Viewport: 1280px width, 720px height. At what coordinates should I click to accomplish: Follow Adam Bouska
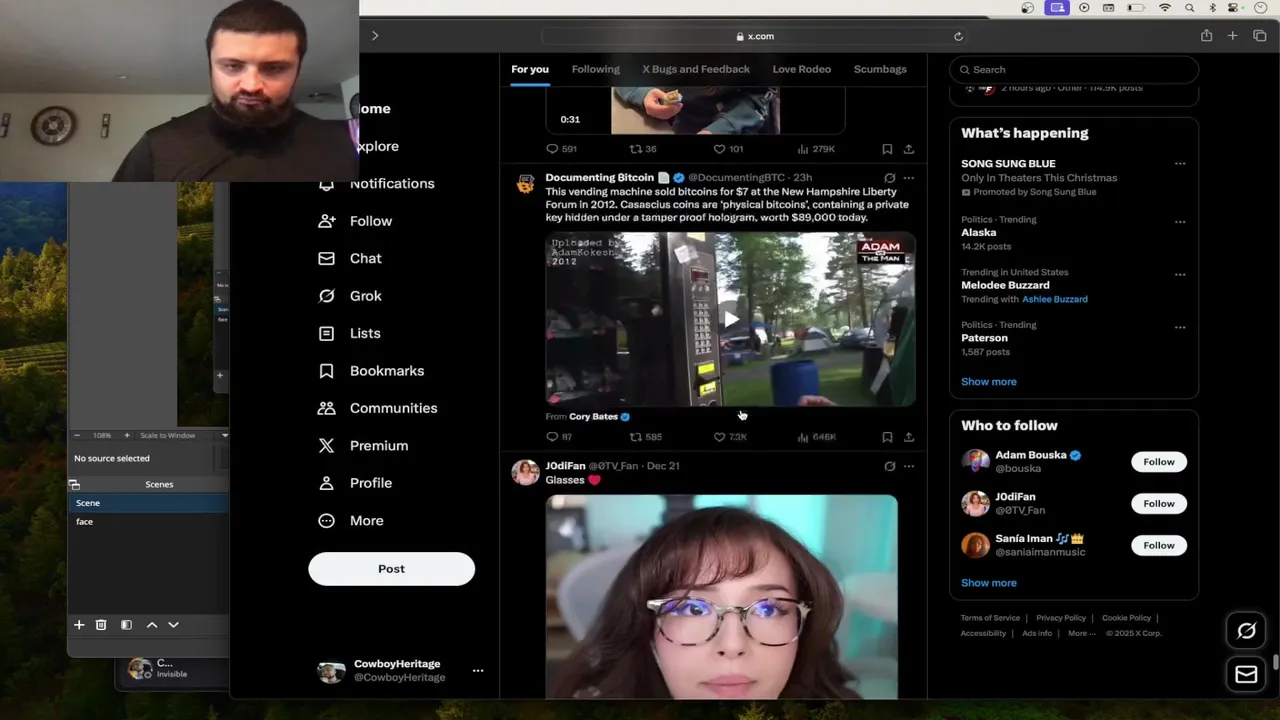point(1159,462)
